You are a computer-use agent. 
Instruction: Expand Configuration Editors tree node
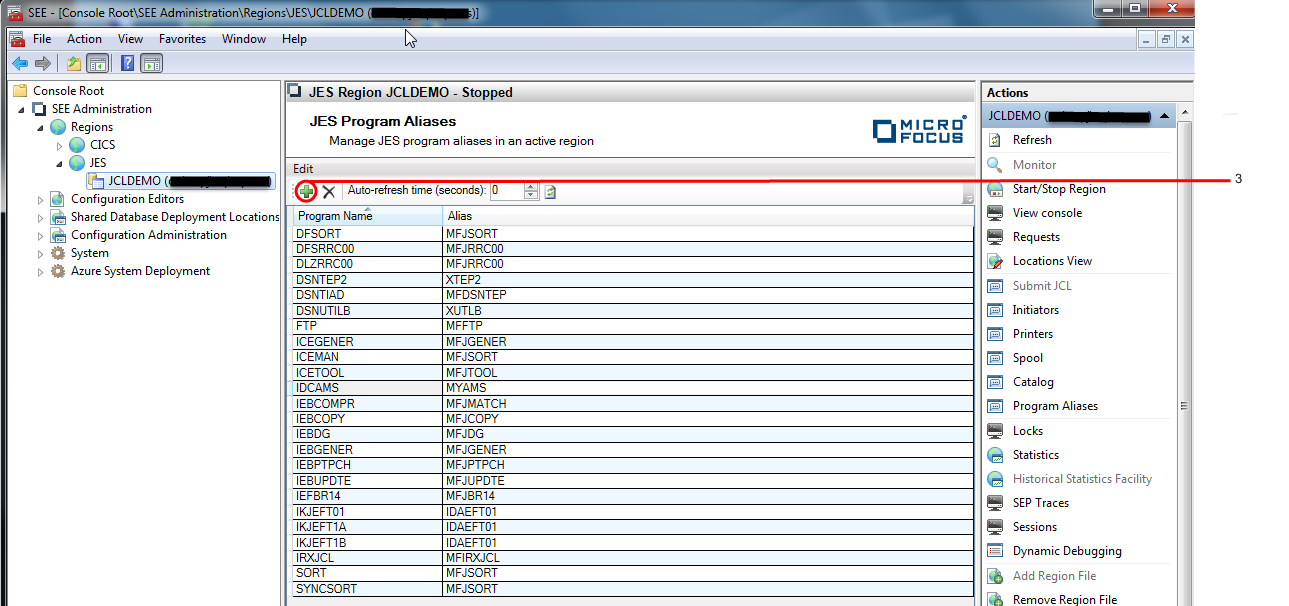click(41, 199)
